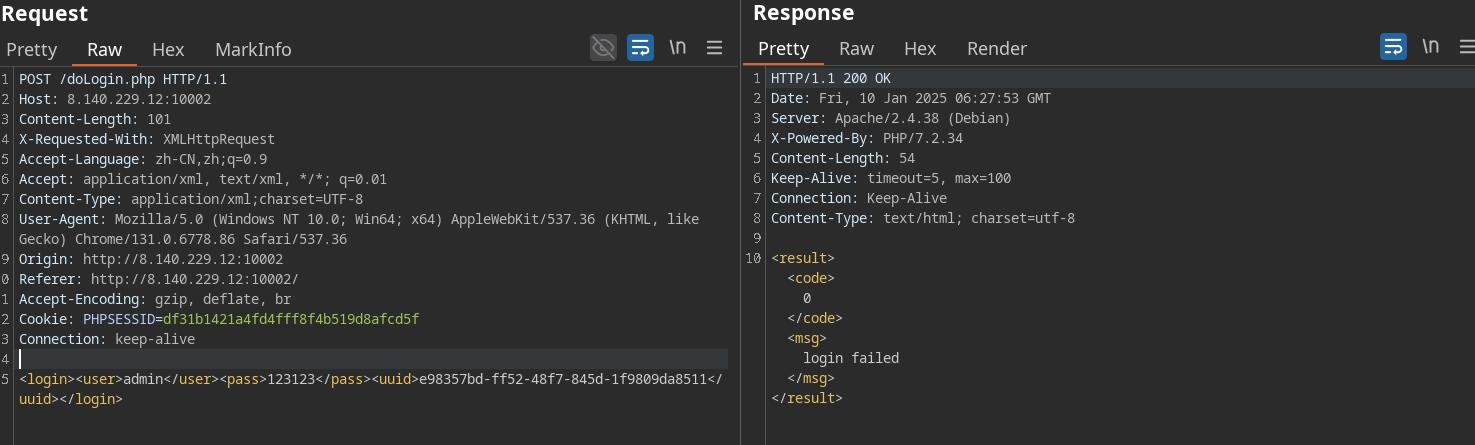
Task: Open the Response panel hamburger menu
Action: [1466, 46]
